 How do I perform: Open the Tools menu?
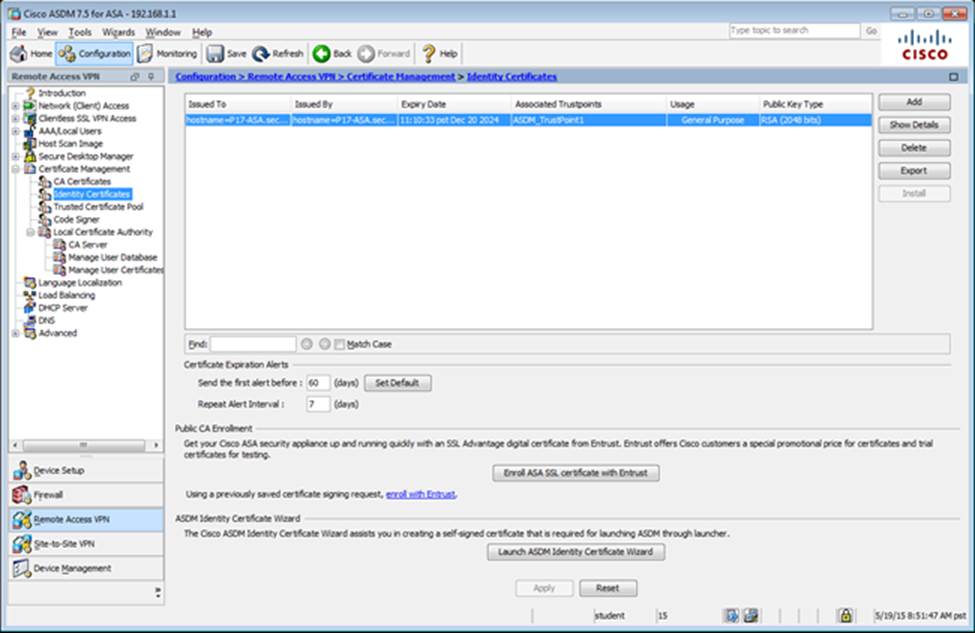click(x=79, y=32)
